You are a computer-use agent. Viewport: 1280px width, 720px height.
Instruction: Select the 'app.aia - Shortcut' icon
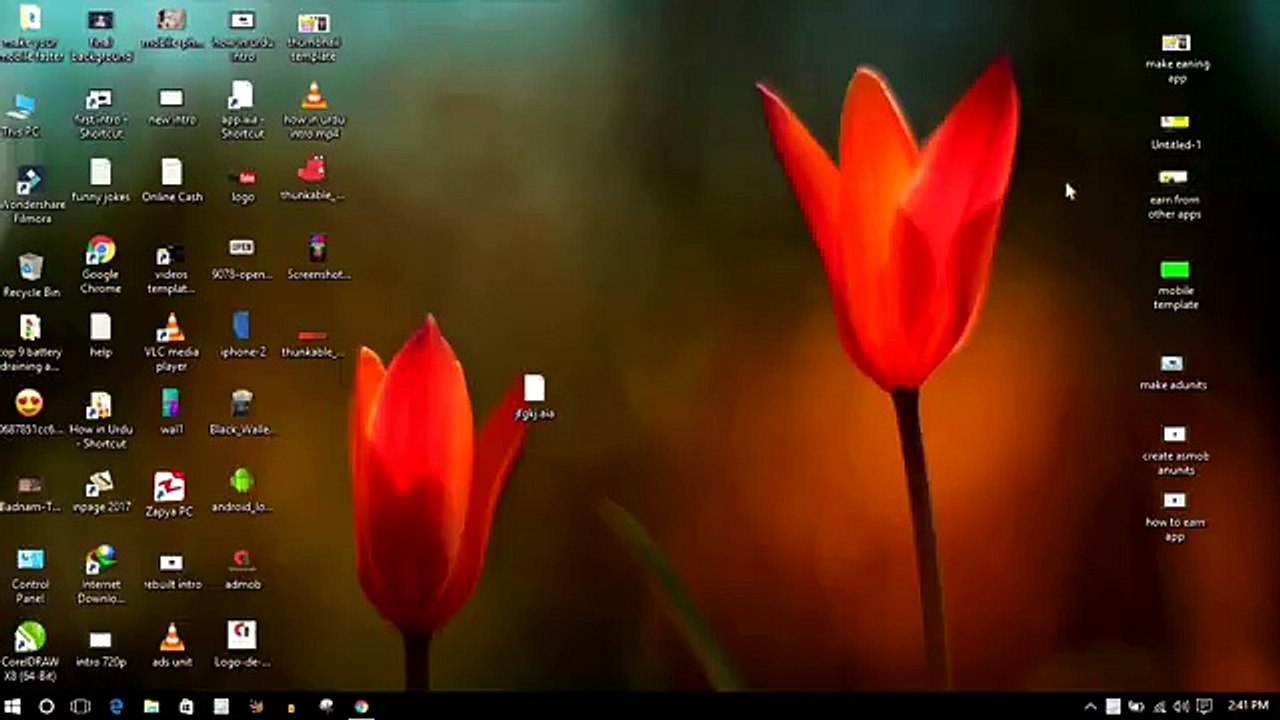(241, 111)
